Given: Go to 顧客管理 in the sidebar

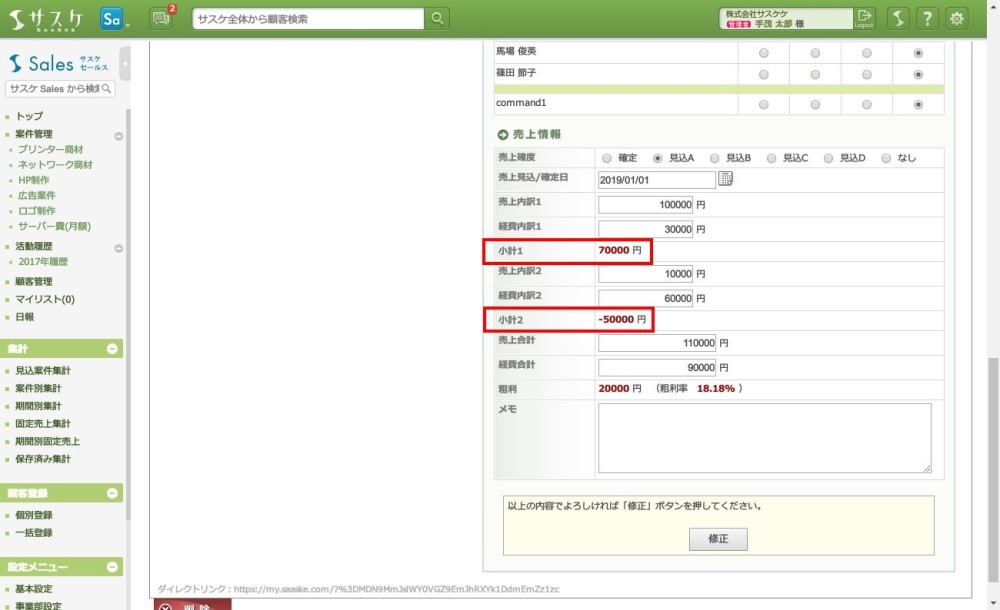Looking at the screenshot, I should click(34, 282).
